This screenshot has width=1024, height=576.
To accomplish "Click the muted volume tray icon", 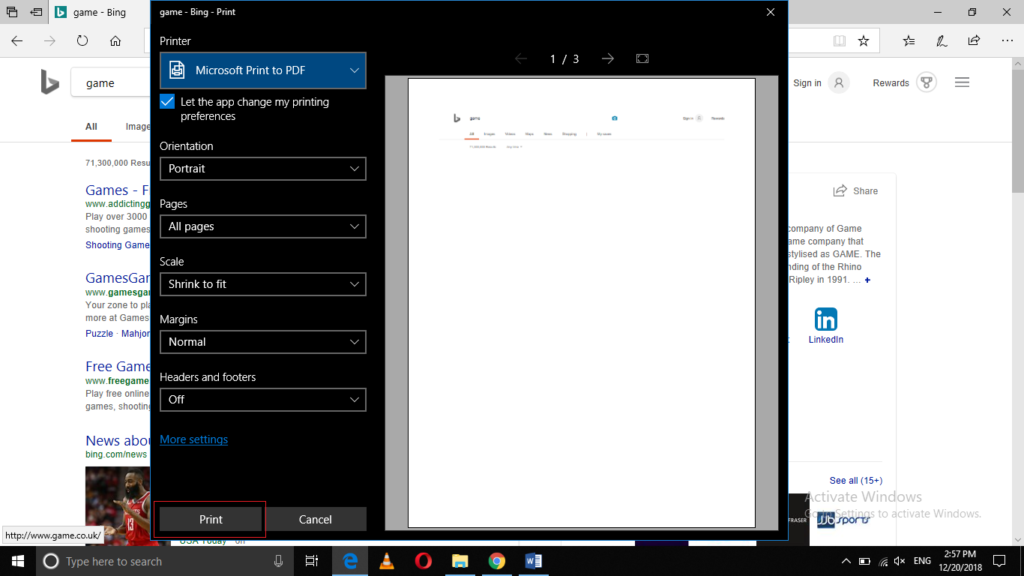I will 899,561.
